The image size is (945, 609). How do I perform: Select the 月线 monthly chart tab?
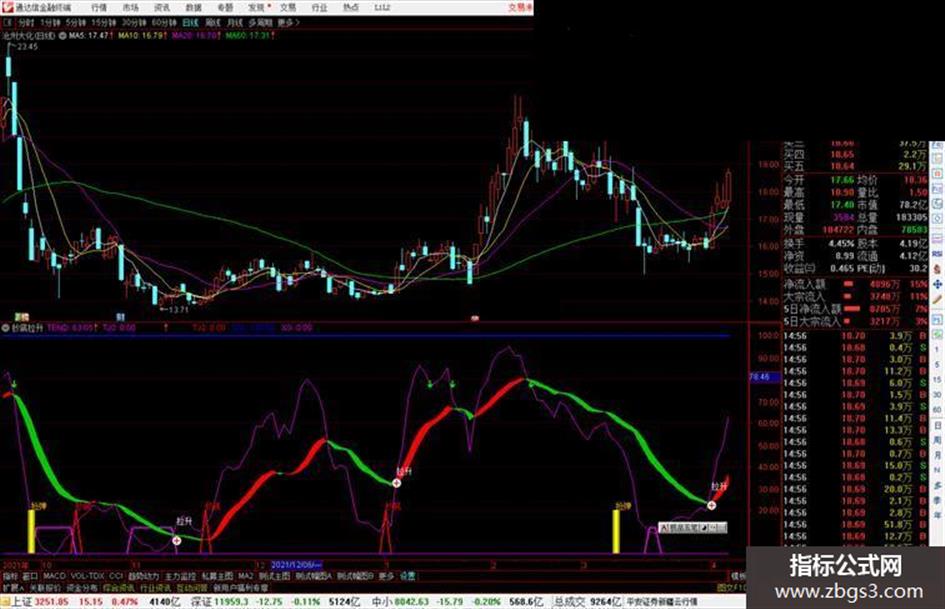[234, 23]
